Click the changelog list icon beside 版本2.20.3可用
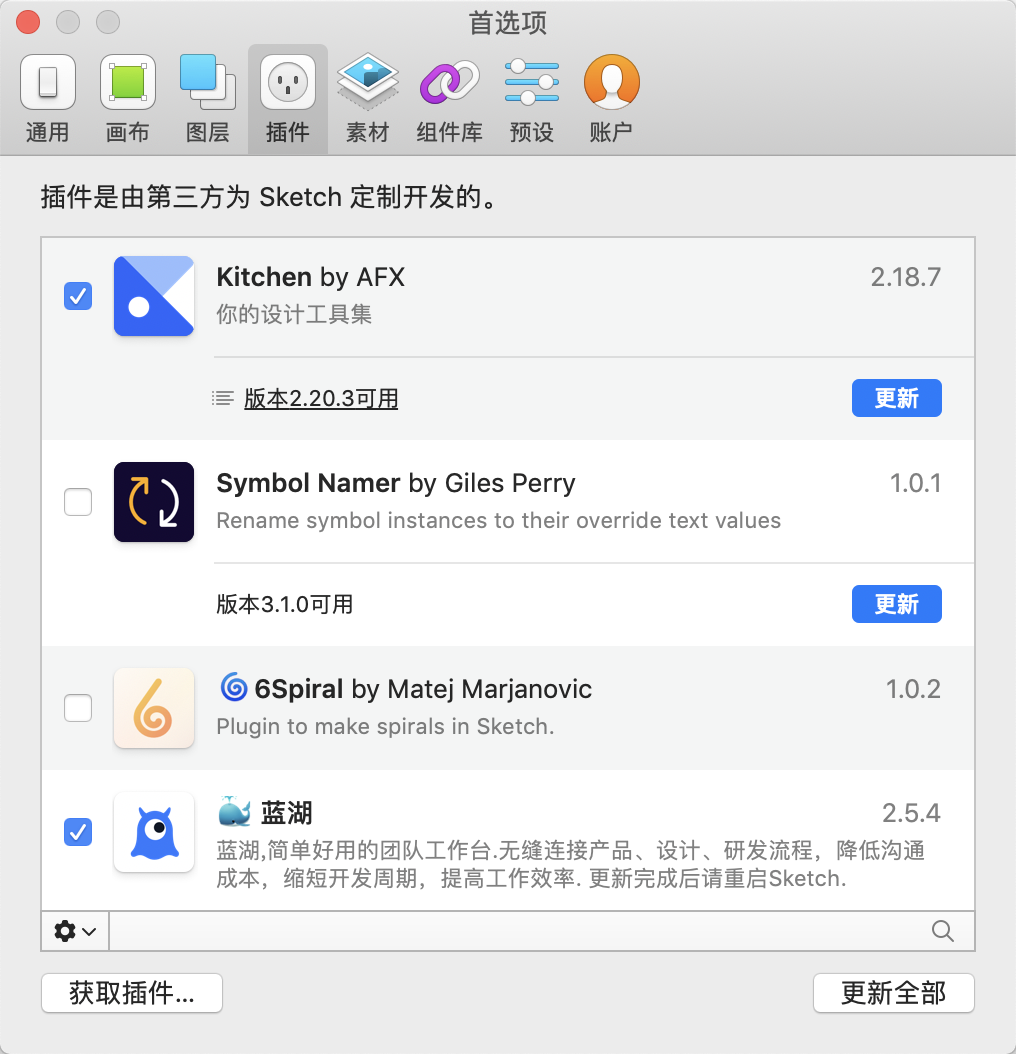Image resolution: width=1016 pixels, height=1054 pixels. (x=223, y=399)
